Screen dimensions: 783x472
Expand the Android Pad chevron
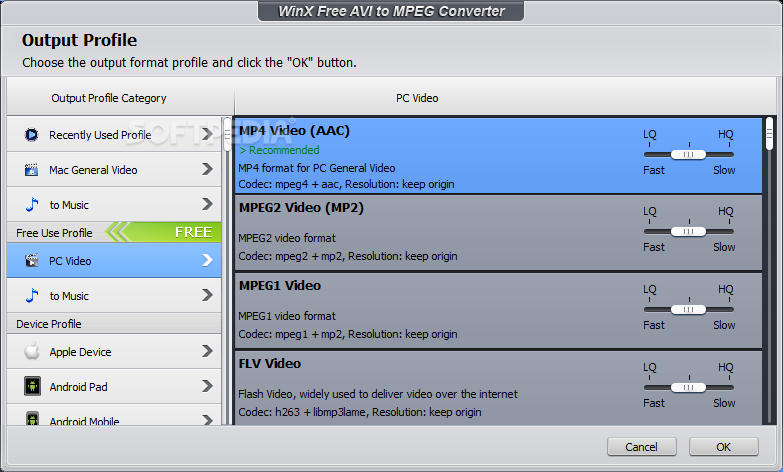(x=207, y=386)
